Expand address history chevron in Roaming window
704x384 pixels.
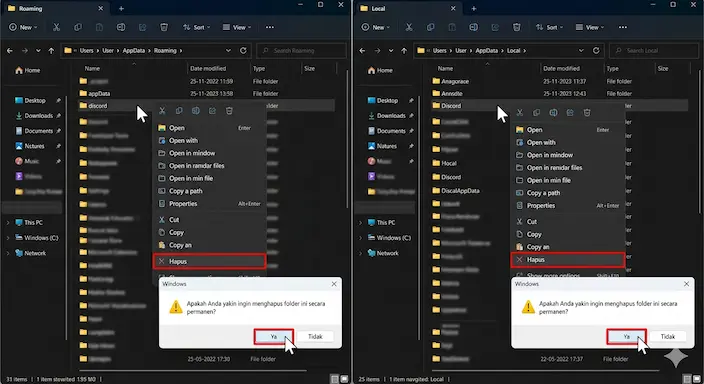pos(228,51)
